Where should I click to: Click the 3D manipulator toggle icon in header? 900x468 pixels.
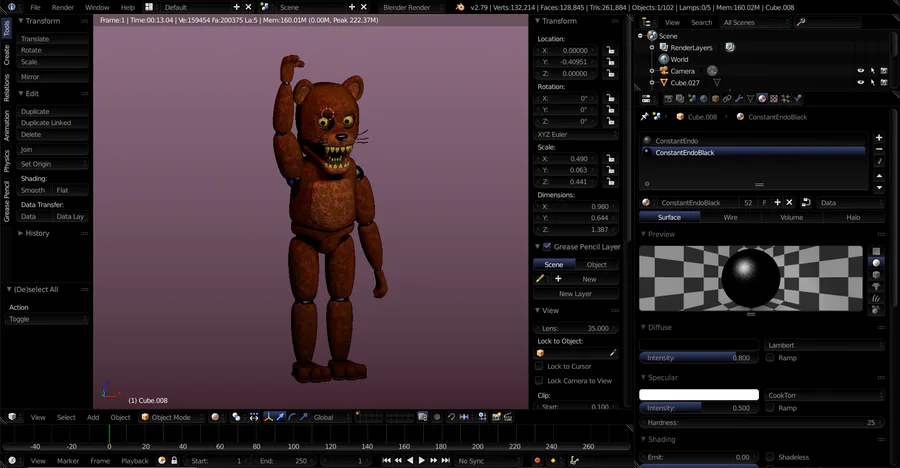tap(269, 417)
